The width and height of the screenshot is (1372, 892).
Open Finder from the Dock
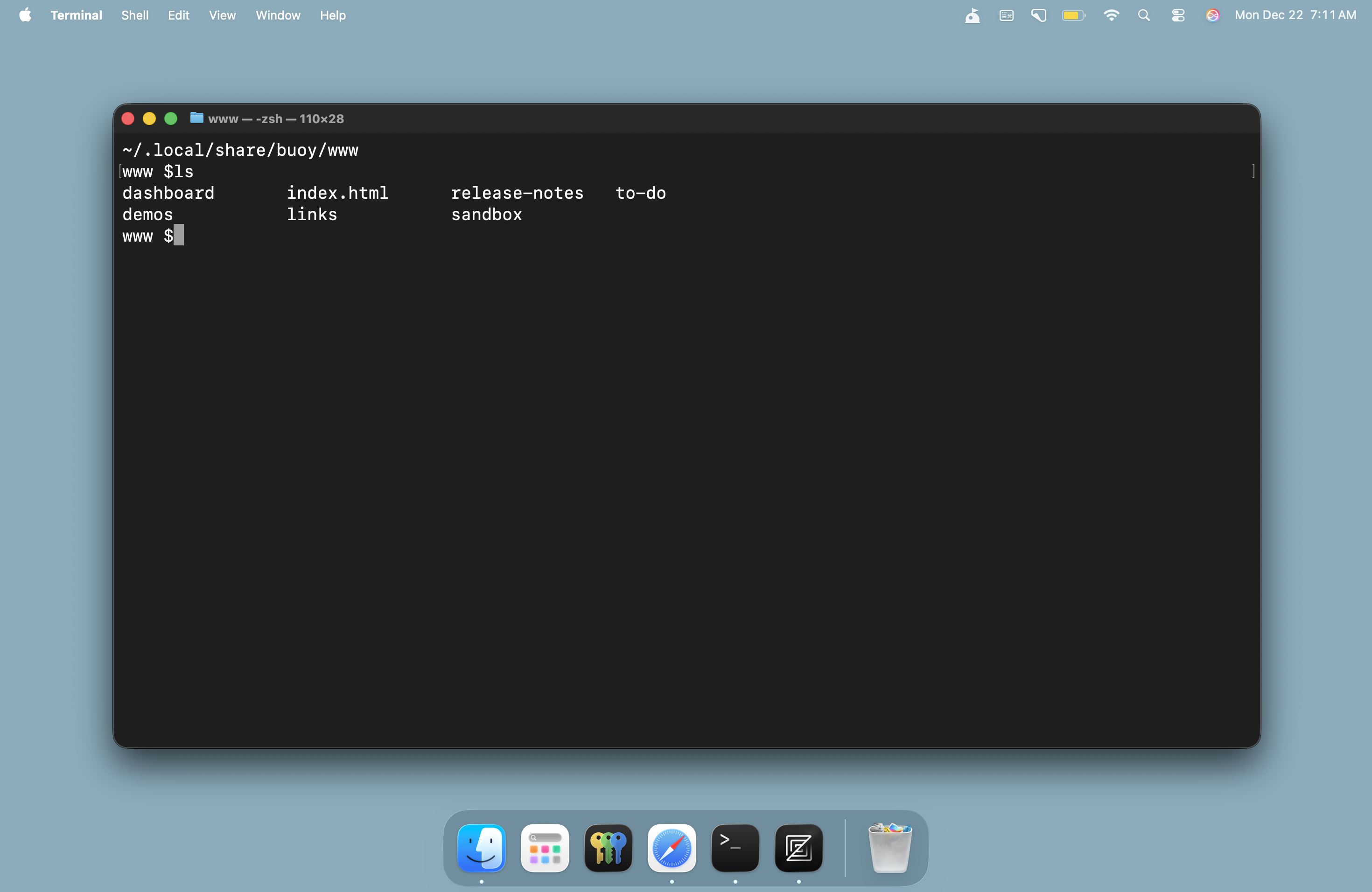[x=481, y=848]
